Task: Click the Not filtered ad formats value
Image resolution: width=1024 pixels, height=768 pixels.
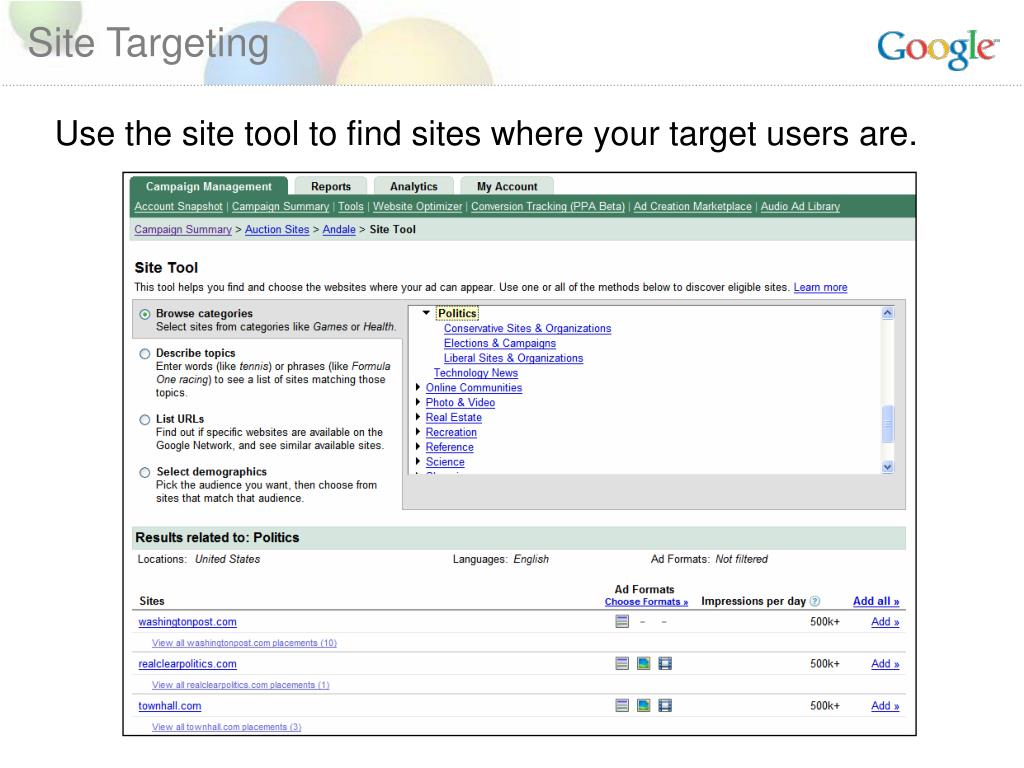Action: (x=741, y=559)
